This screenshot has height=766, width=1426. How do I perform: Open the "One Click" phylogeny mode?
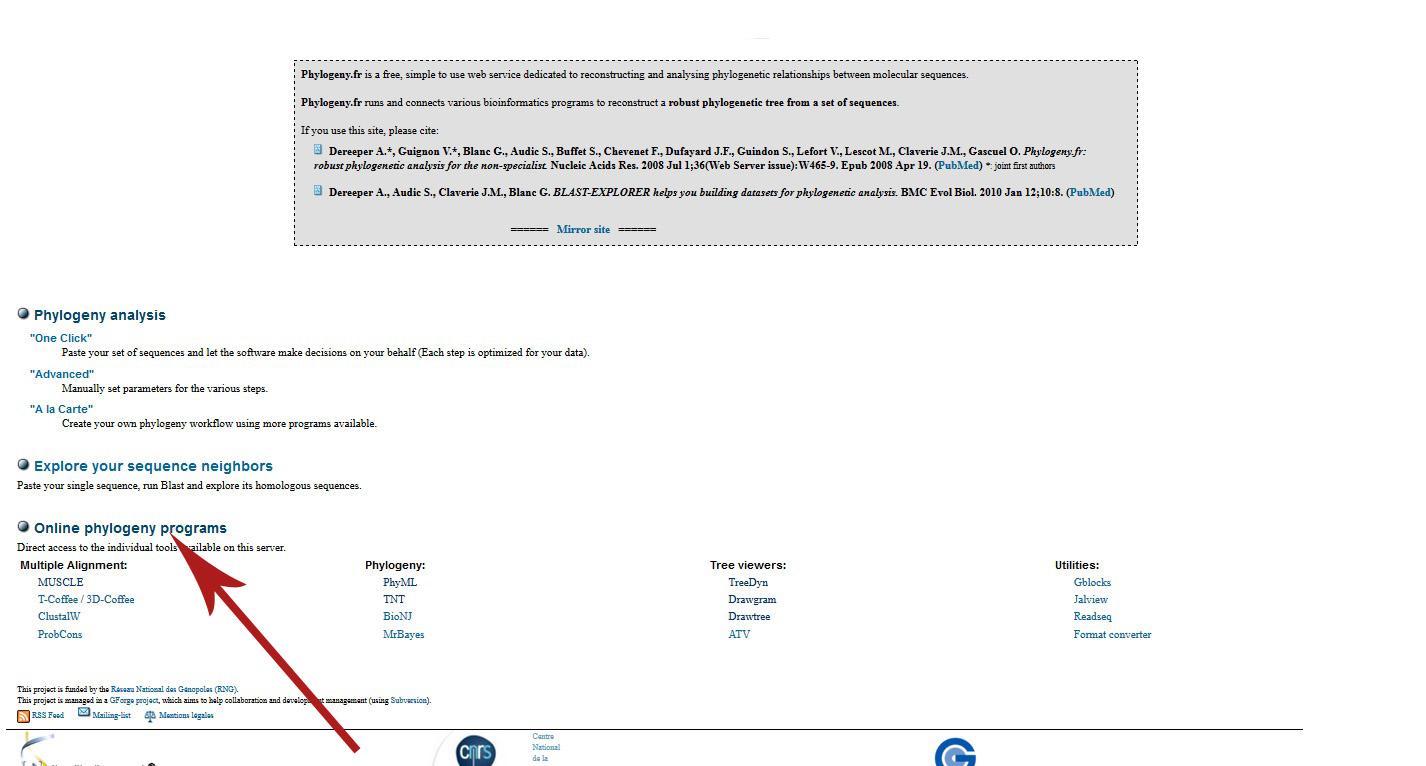61,338
